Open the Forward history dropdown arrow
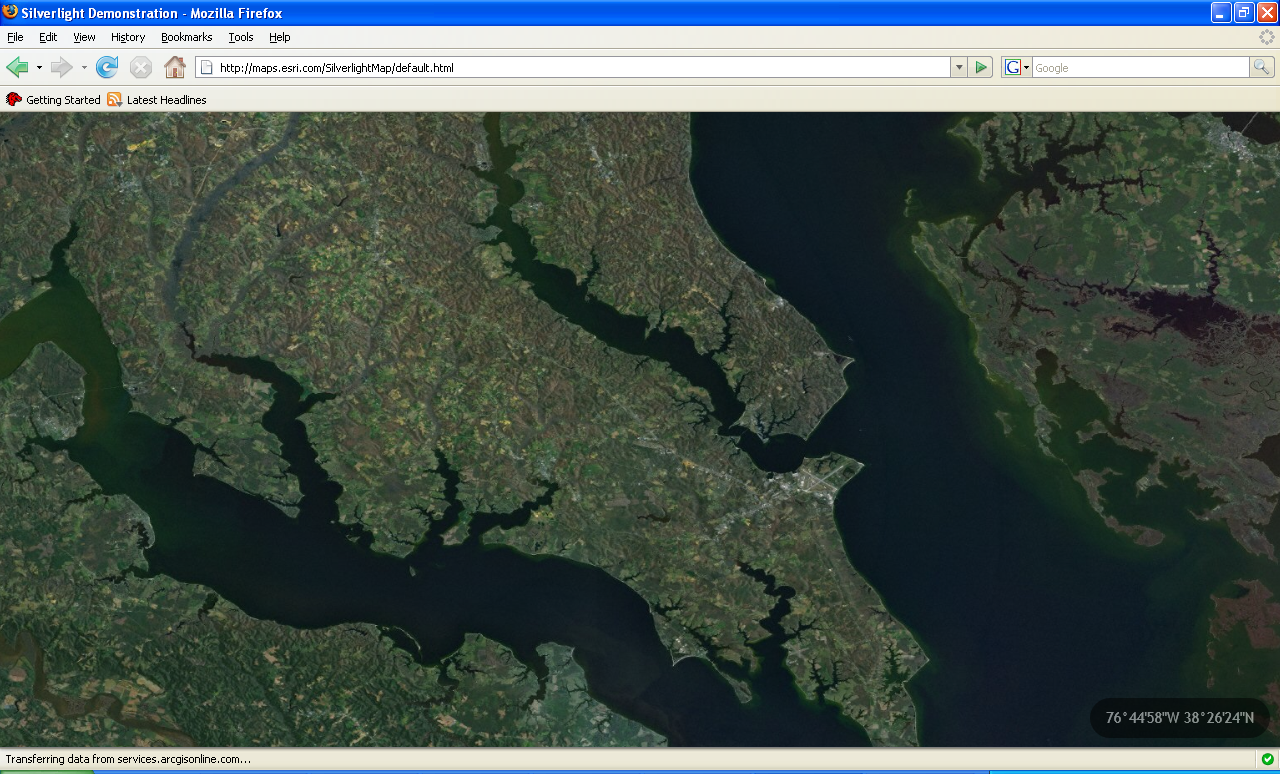1280x774 pixels. [84, 68]
